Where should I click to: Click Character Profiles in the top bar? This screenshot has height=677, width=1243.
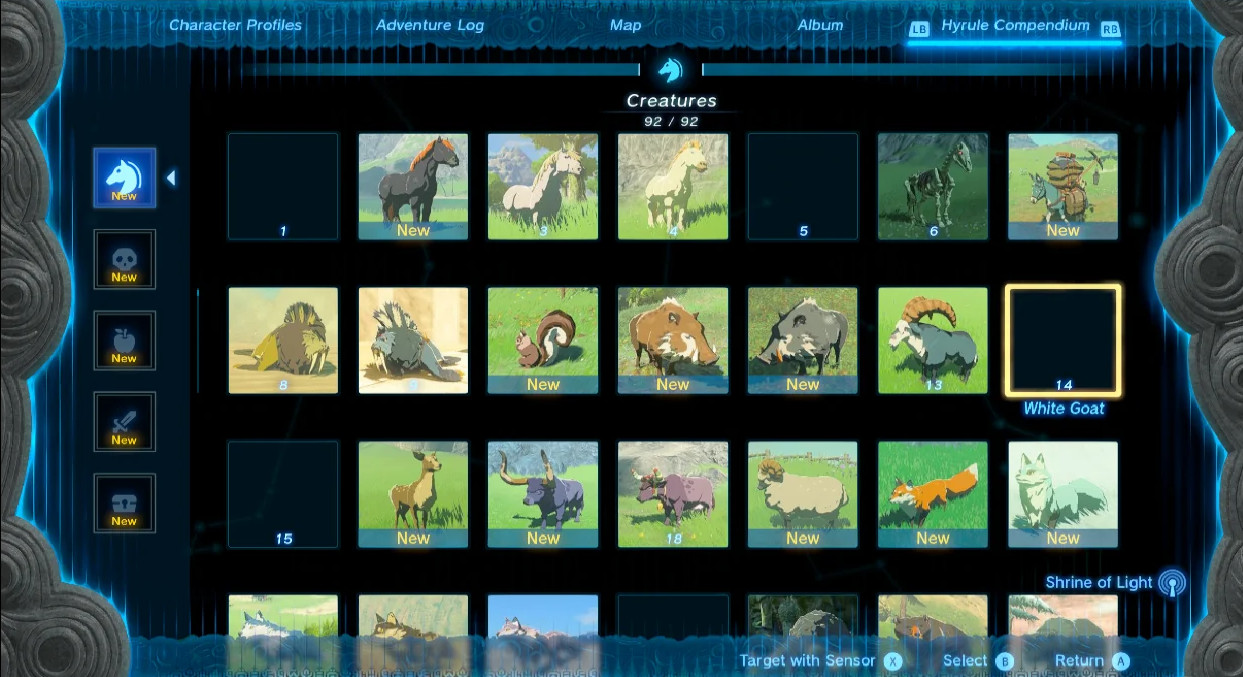pyautogui.click(x=235, y=25)
